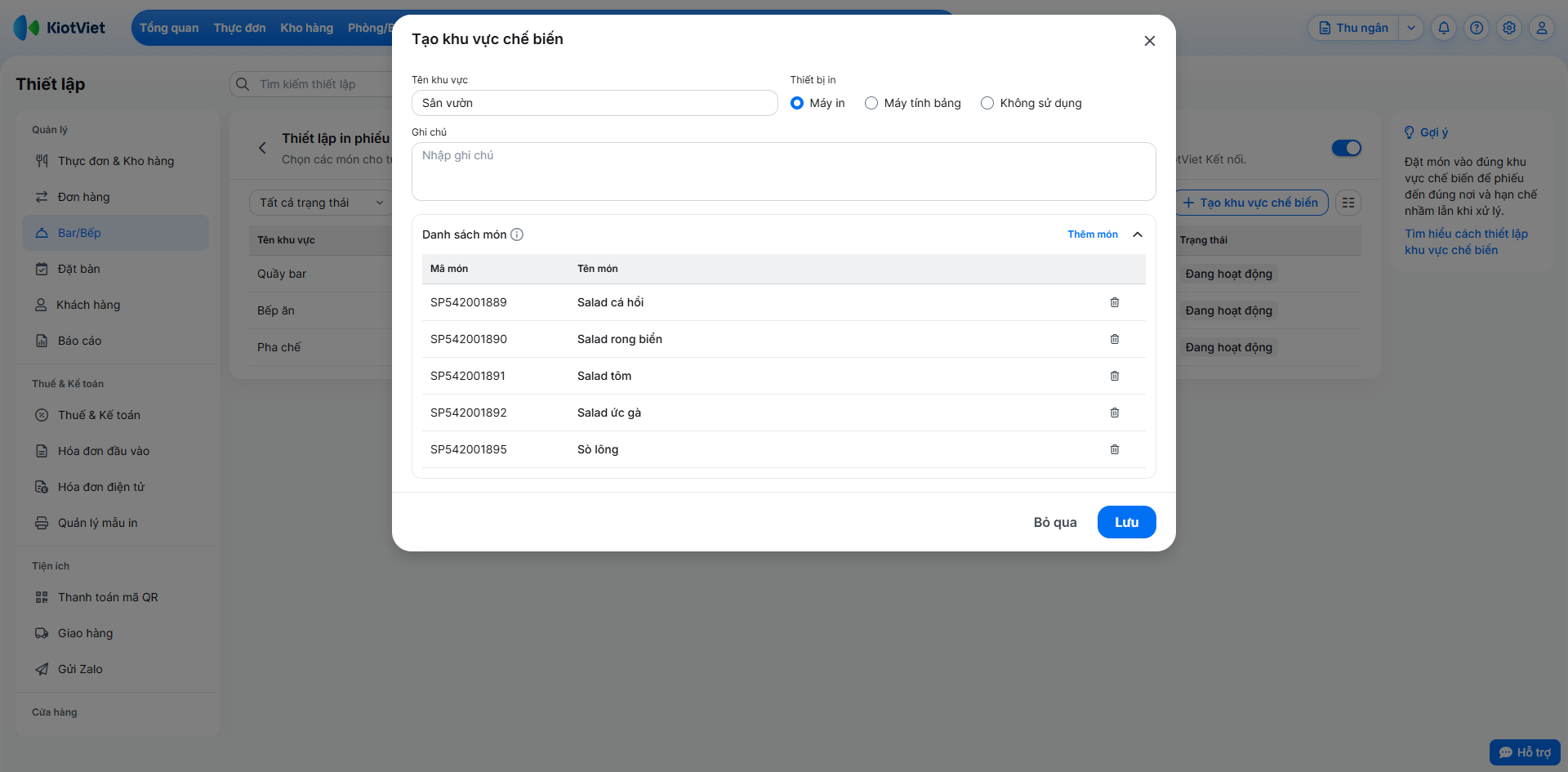Save the area with Lưu

tap(1127, 522)
